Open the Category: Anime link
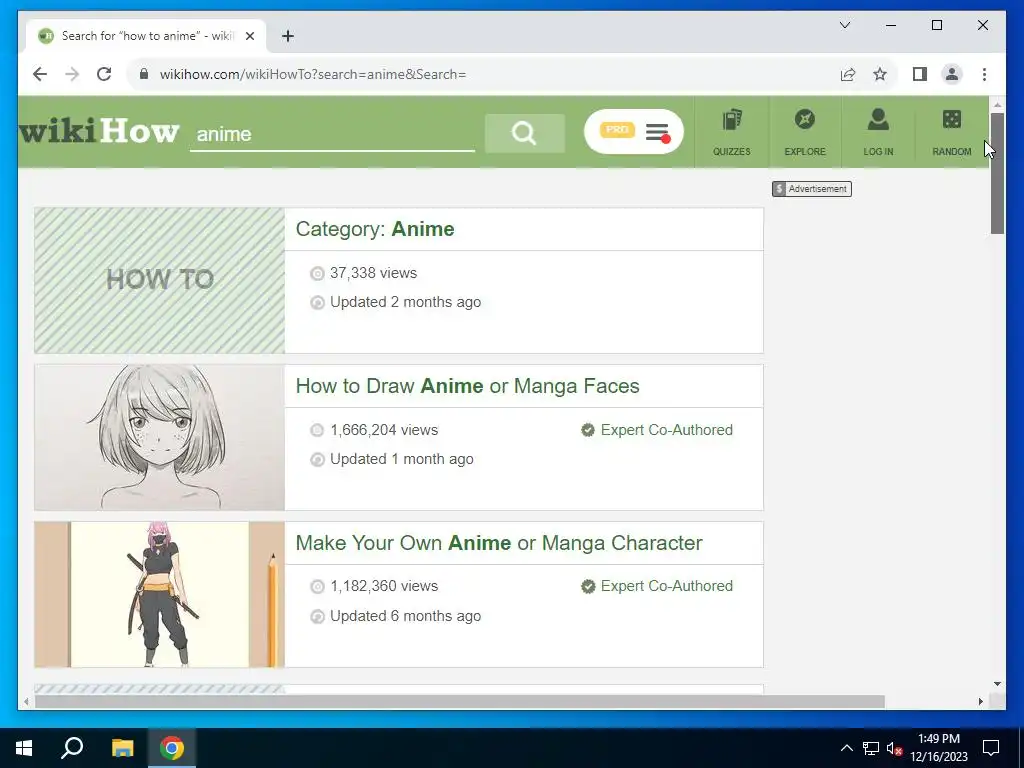 [375, 229]
